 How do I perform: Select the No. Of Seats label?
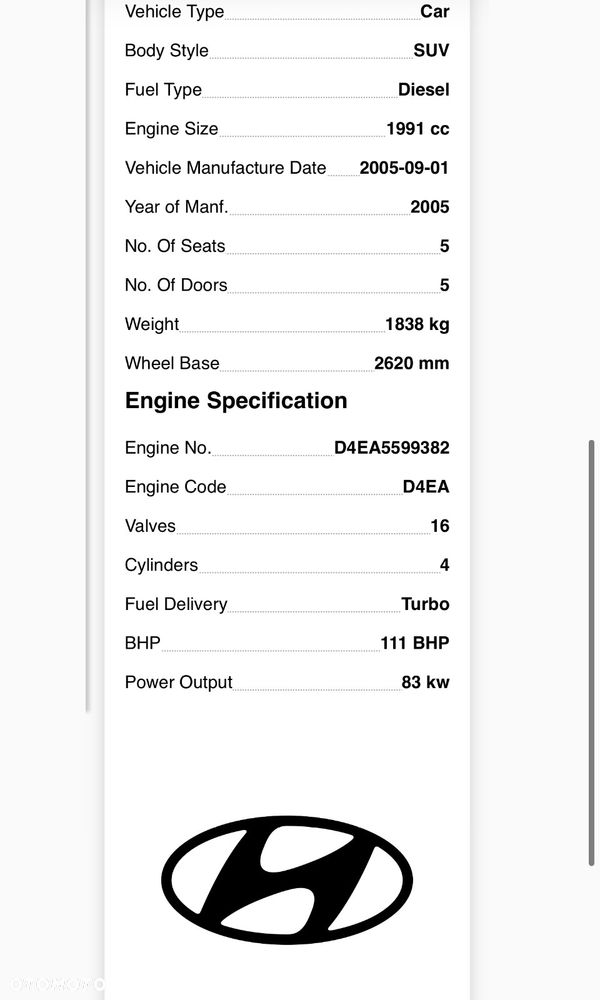175,246
